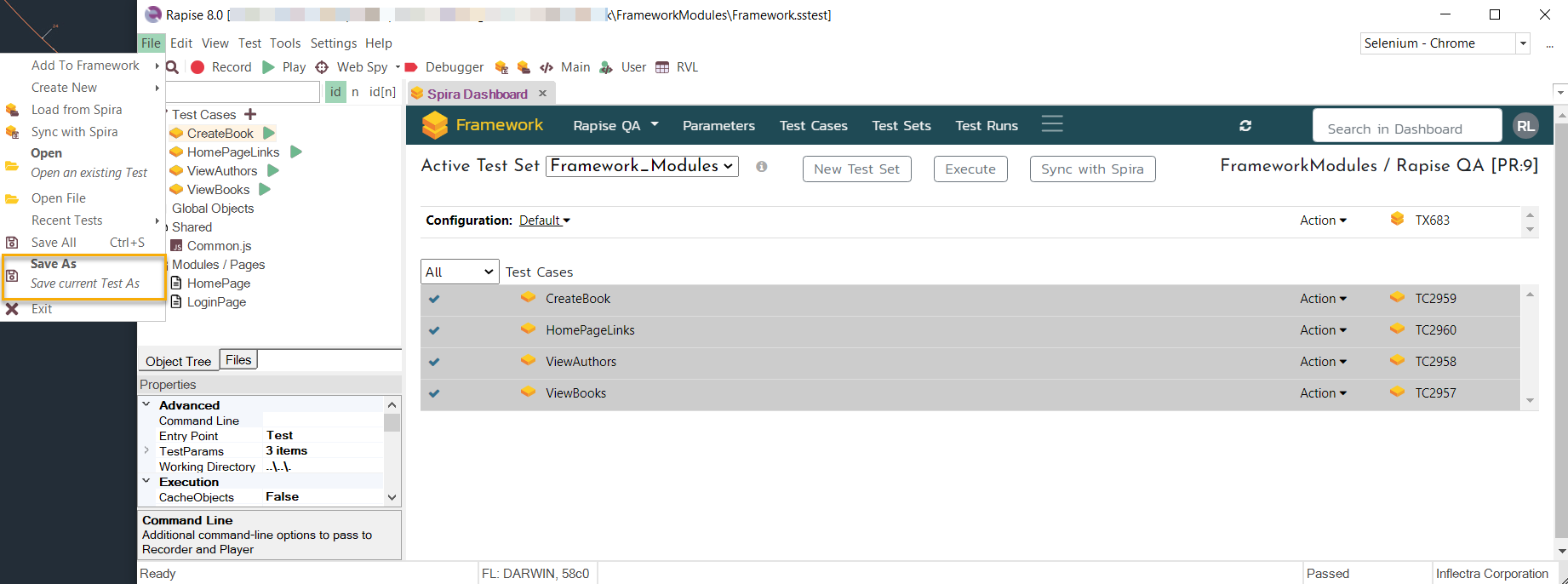Launch the Debugger from the toolbar
The width and height of the screenshot is (1568, 584).
tap(444, 67)
